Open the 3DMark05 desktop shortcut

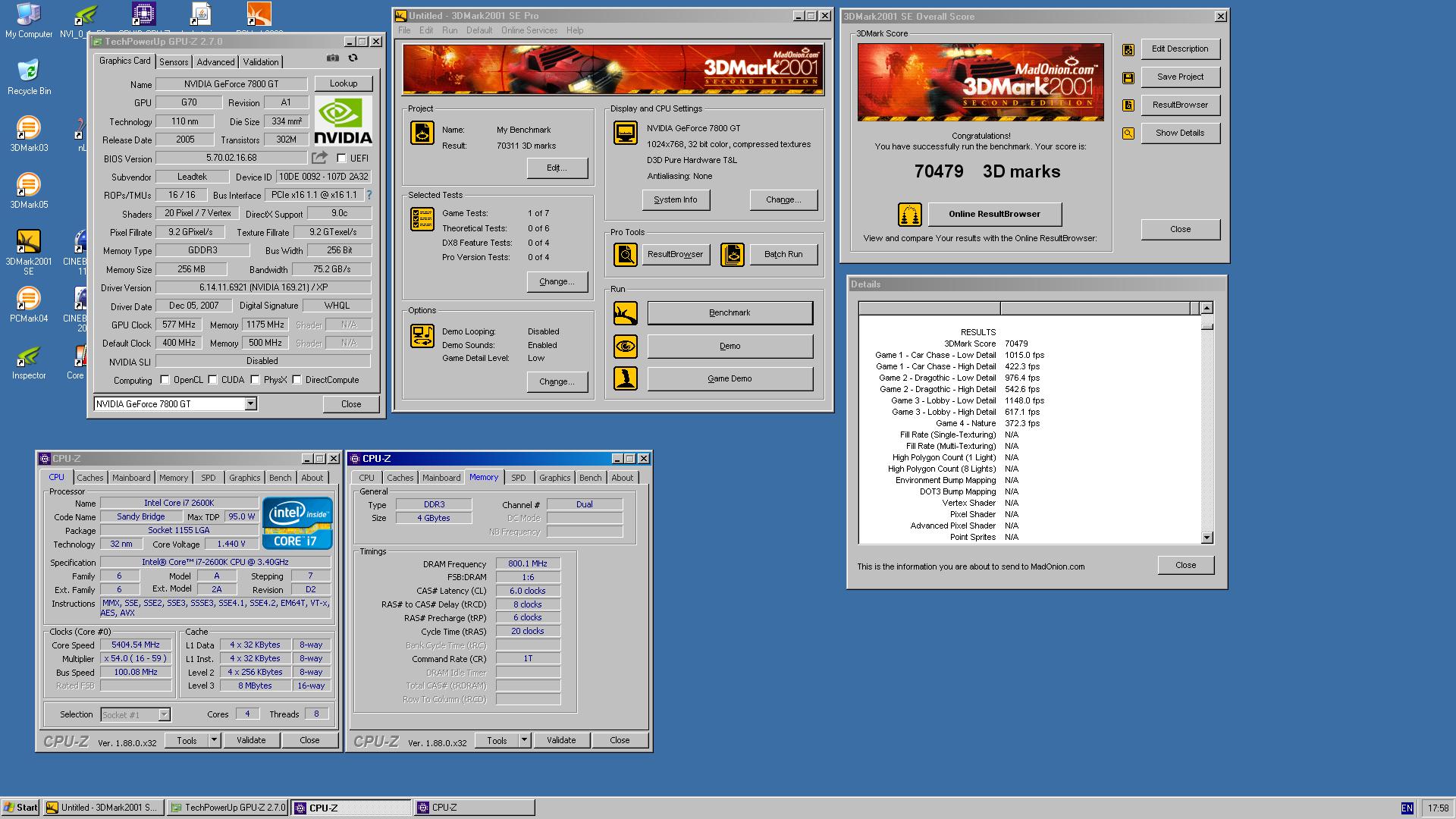[x=29, y=191]
